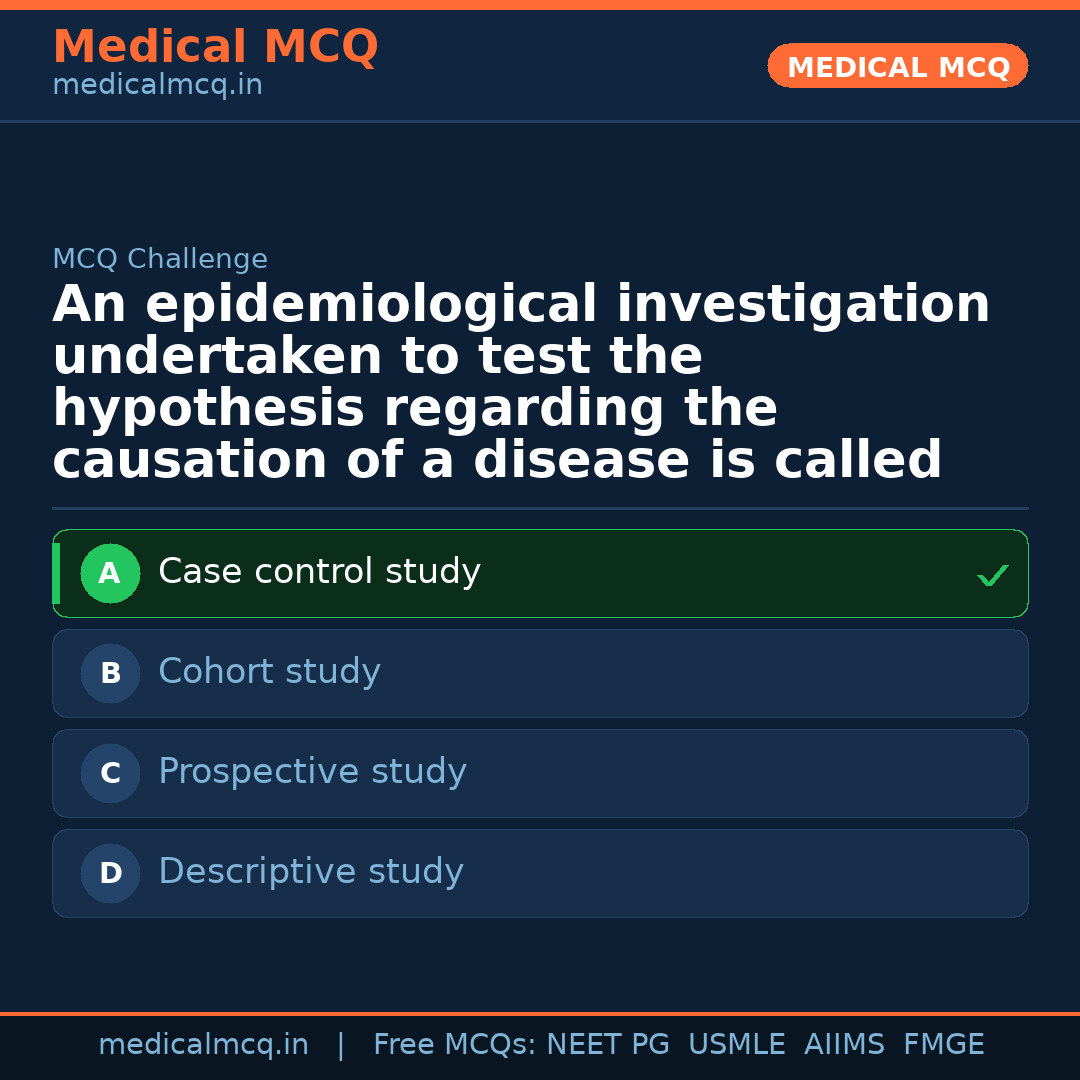This screenshot has width=1080, height=1080.
Task: Click 'FMGE' in the footer
Action: tap(943, 1045)
